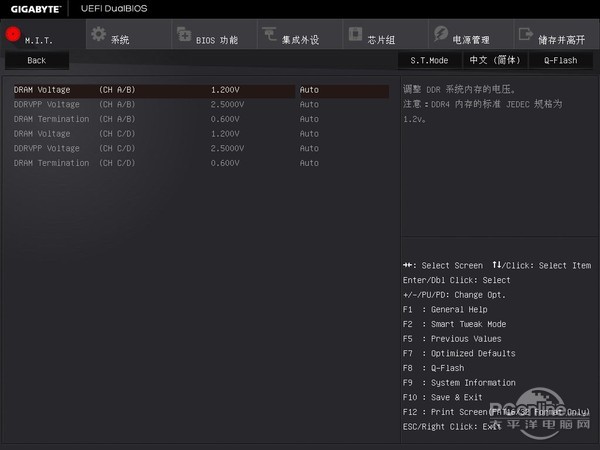Click the gear icon for 系统 tab
The width and height of the screenshot is (600, 450).
click(x=99, y=34)
